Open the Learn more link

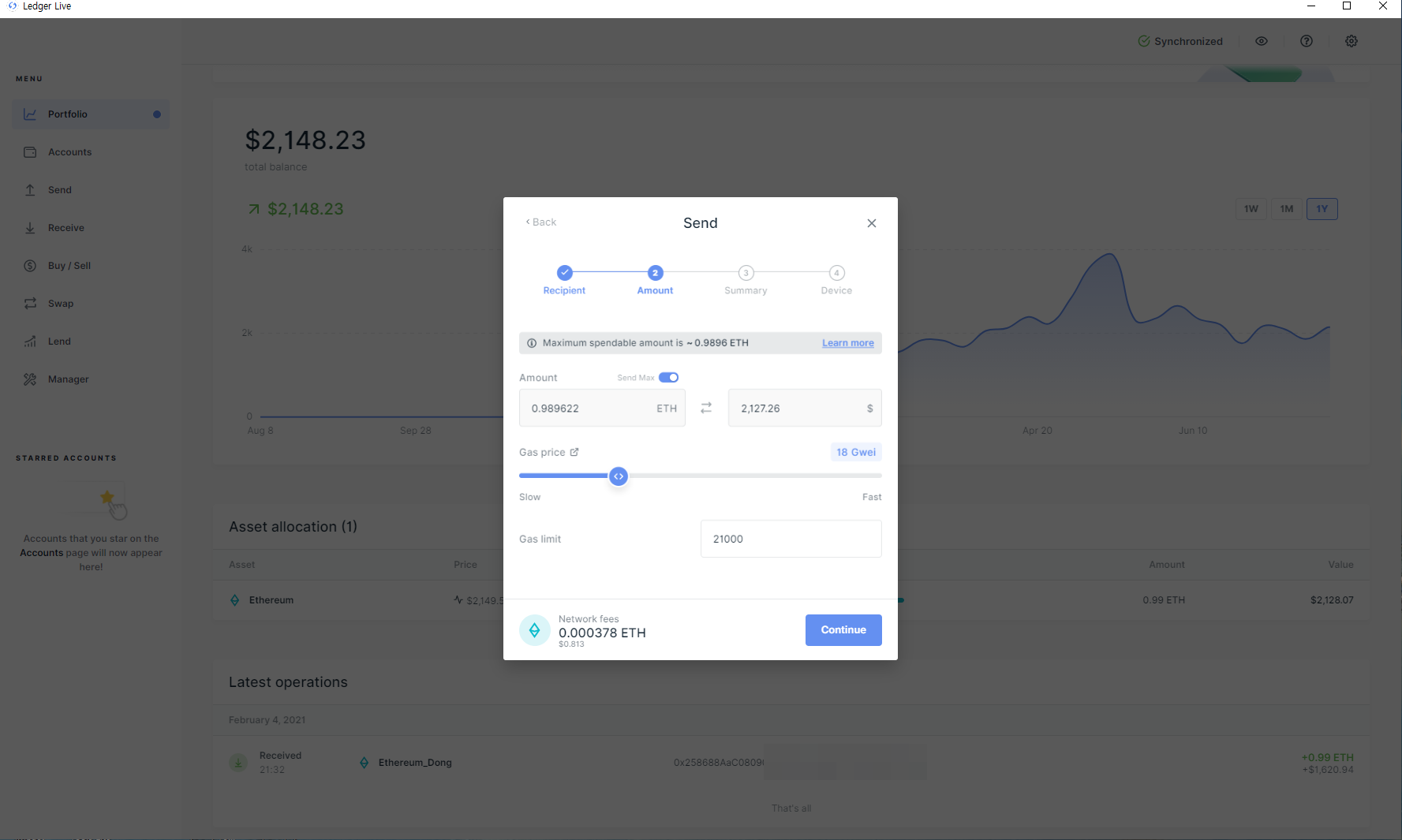point(848,343)
